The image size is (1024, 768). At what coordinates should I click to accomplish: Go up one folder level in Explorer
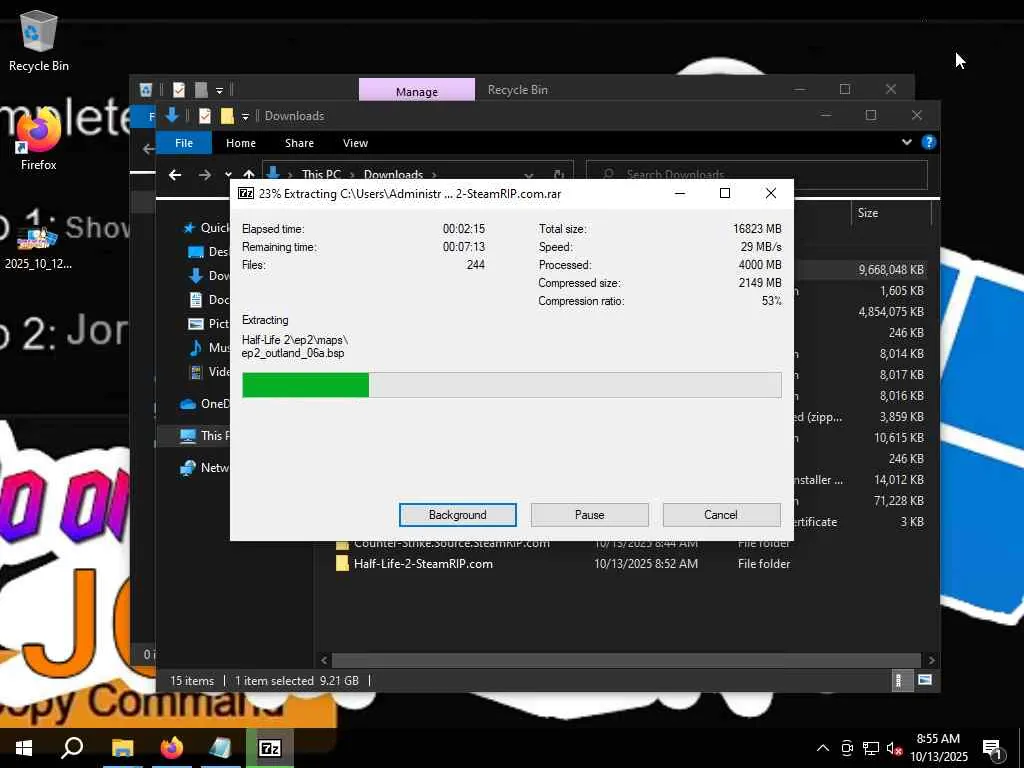[249, 174]
